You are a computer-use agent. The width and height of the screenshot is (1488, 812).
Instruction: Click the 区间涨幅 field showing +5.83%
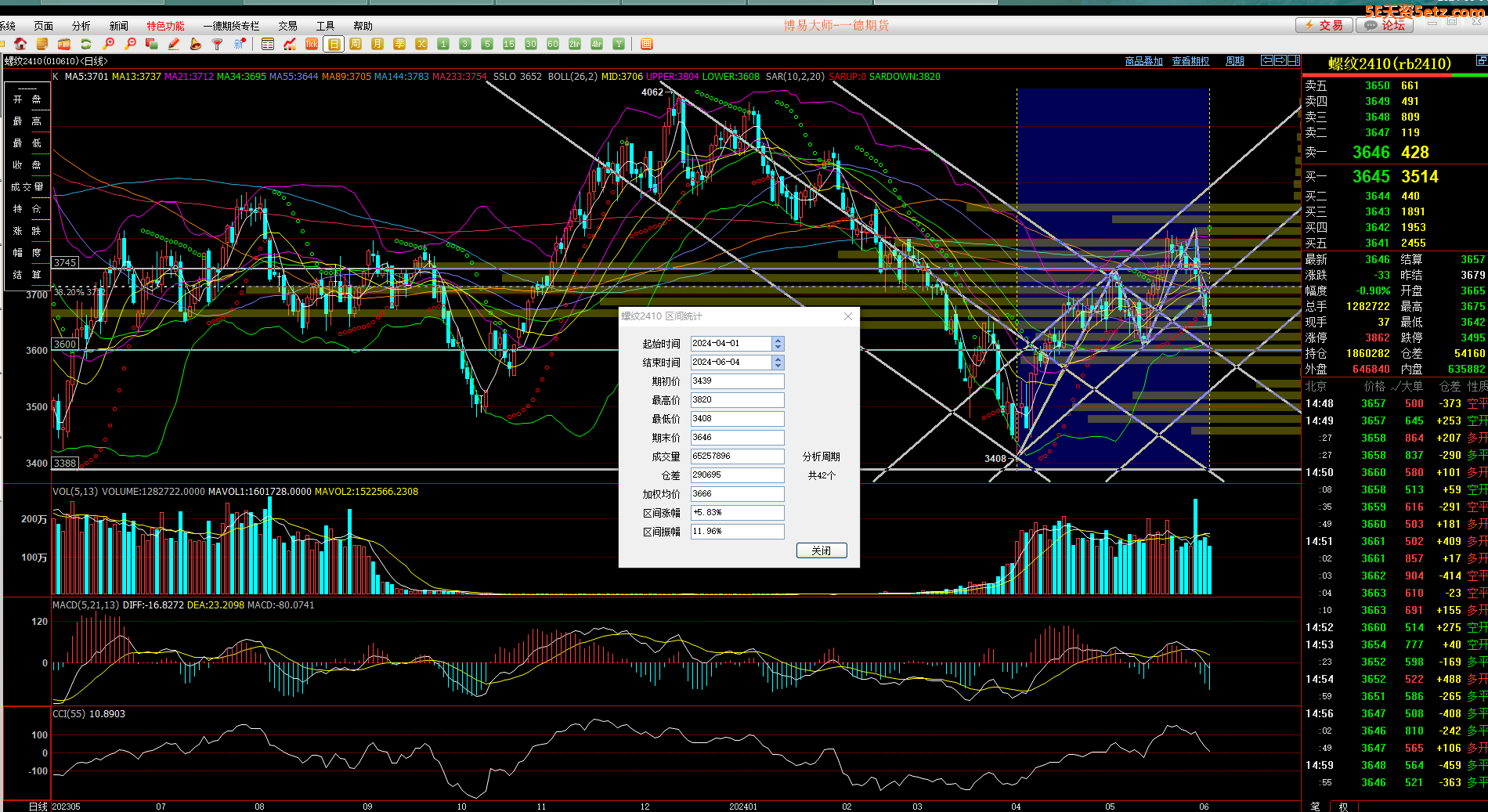(737, 513)
